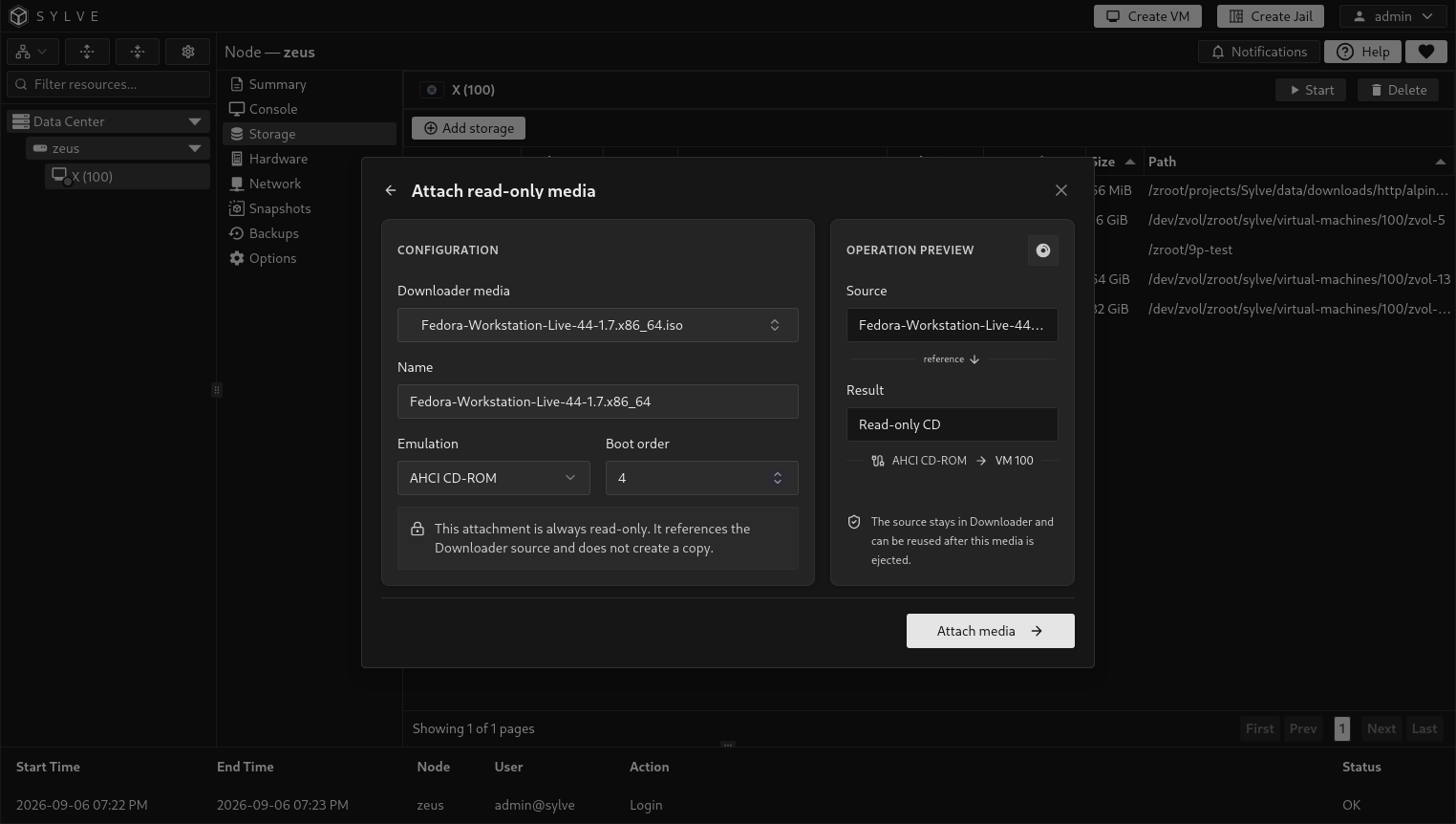The image size is (1456, 824).
Task: Click the Source field in Operation Preview
Action: pos(953,325)
